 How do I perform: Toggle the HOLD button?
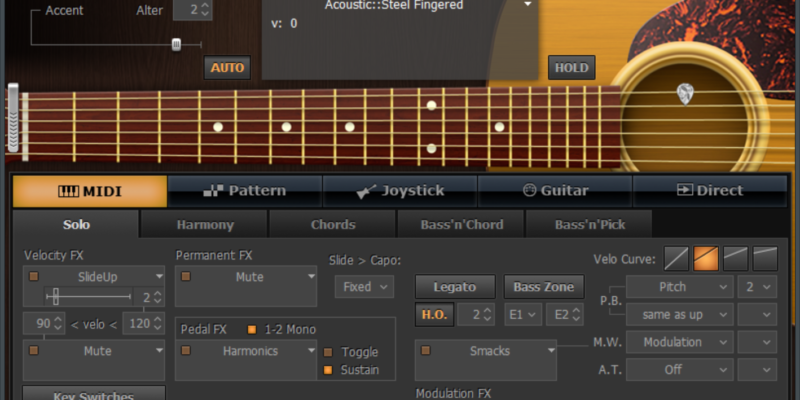click(x=571, y=68)
